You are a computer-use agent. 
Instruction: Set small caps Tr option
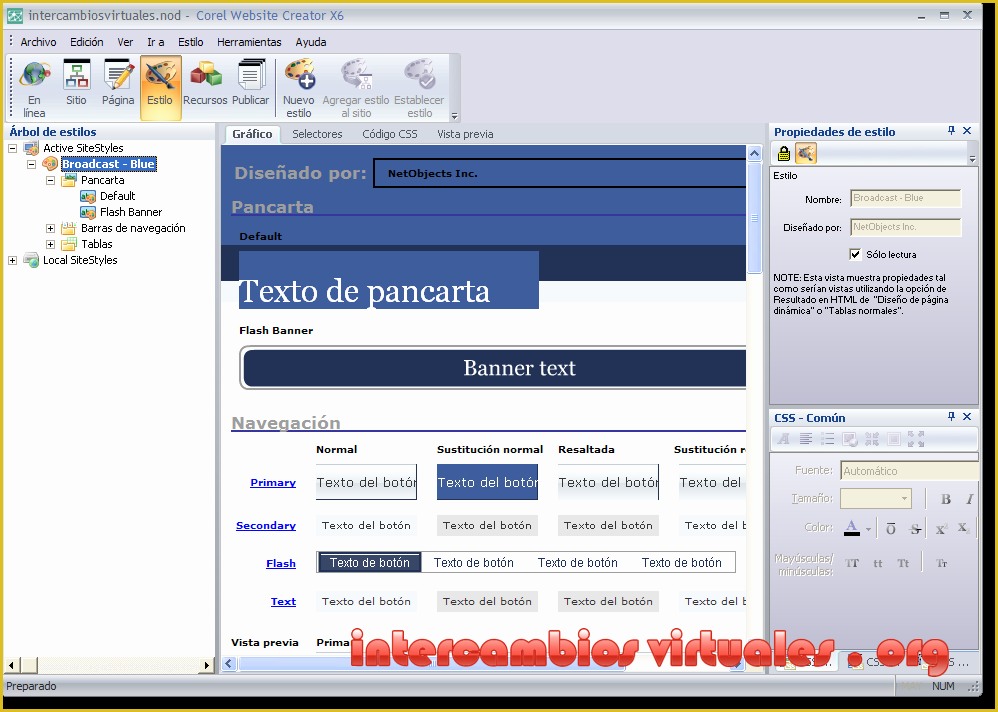(x=941, y=564)
